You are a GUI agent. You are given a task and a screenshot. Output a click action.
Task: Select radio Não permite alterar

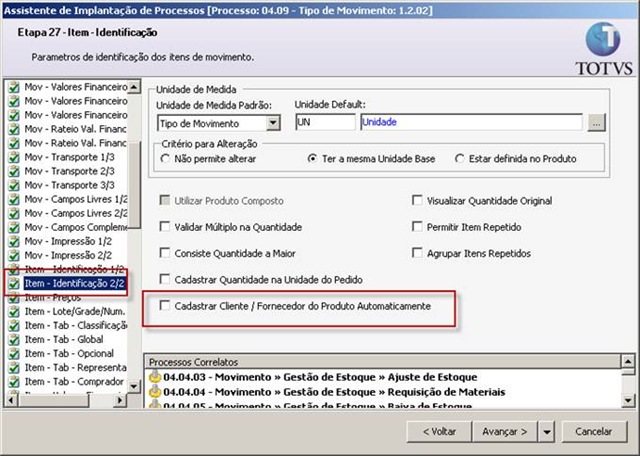[165, 158]
